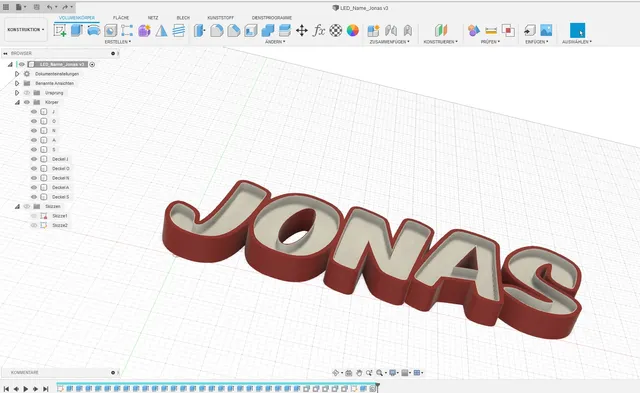Select the Offset Face tool

(284, 31)
